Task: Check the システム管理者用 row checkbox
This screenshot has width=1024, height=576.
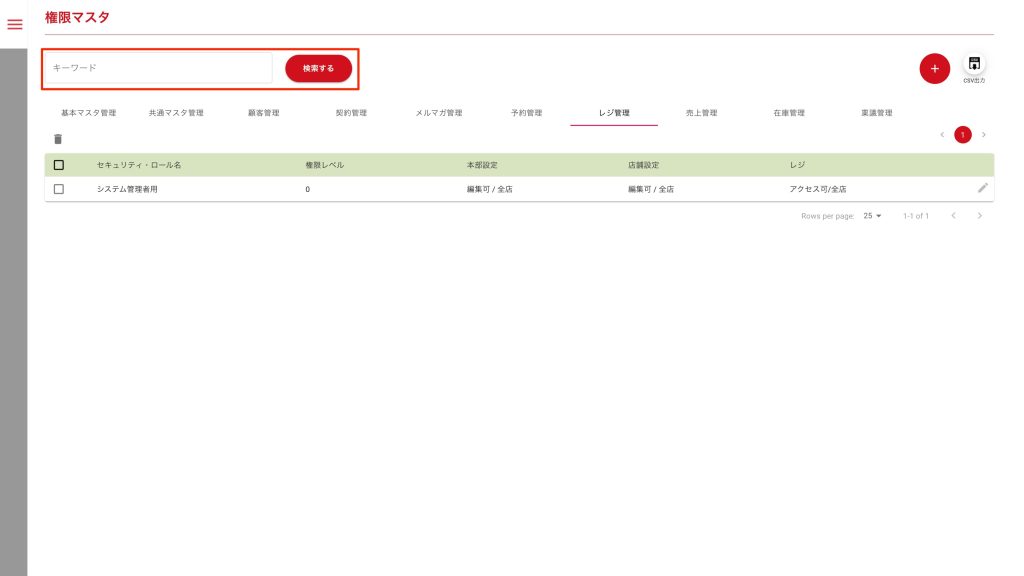Action: (x=59, y=189)
